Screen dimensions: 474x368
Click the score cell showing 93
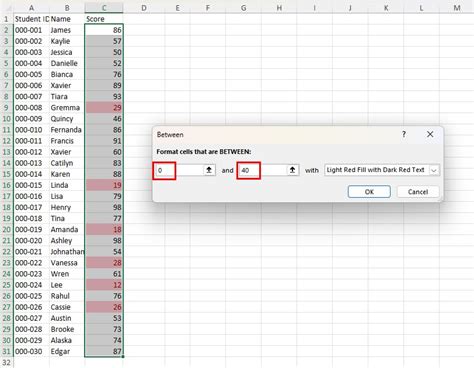(104, 96)
